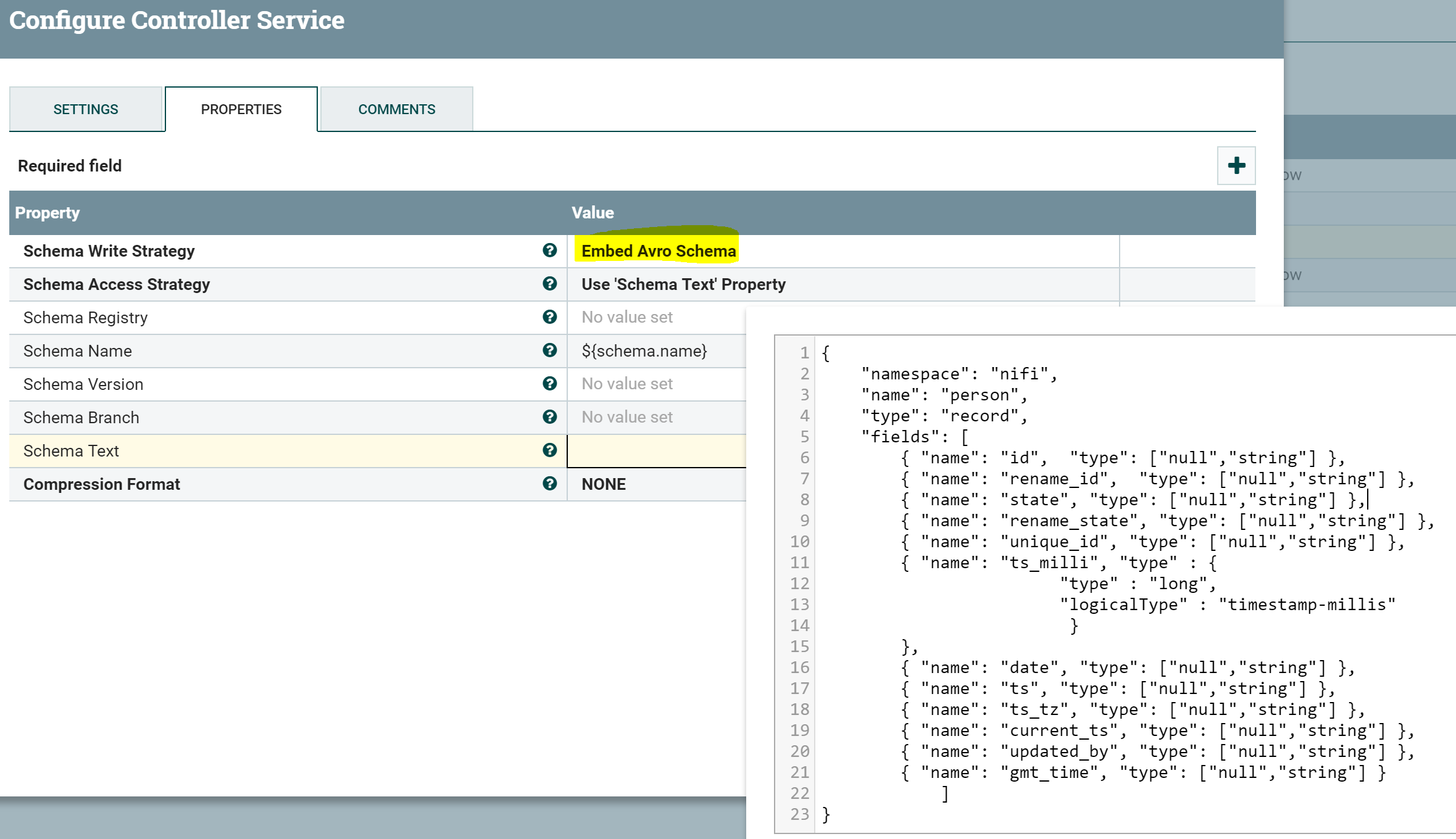Open help for Schema Registry property
The image size is (1456, 839).
tap(550, 317)
